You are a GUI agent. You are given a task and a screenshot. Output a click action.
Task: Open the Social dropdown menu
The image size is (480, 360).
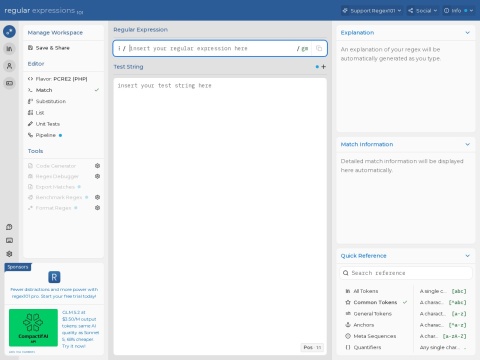click(422, 11)
